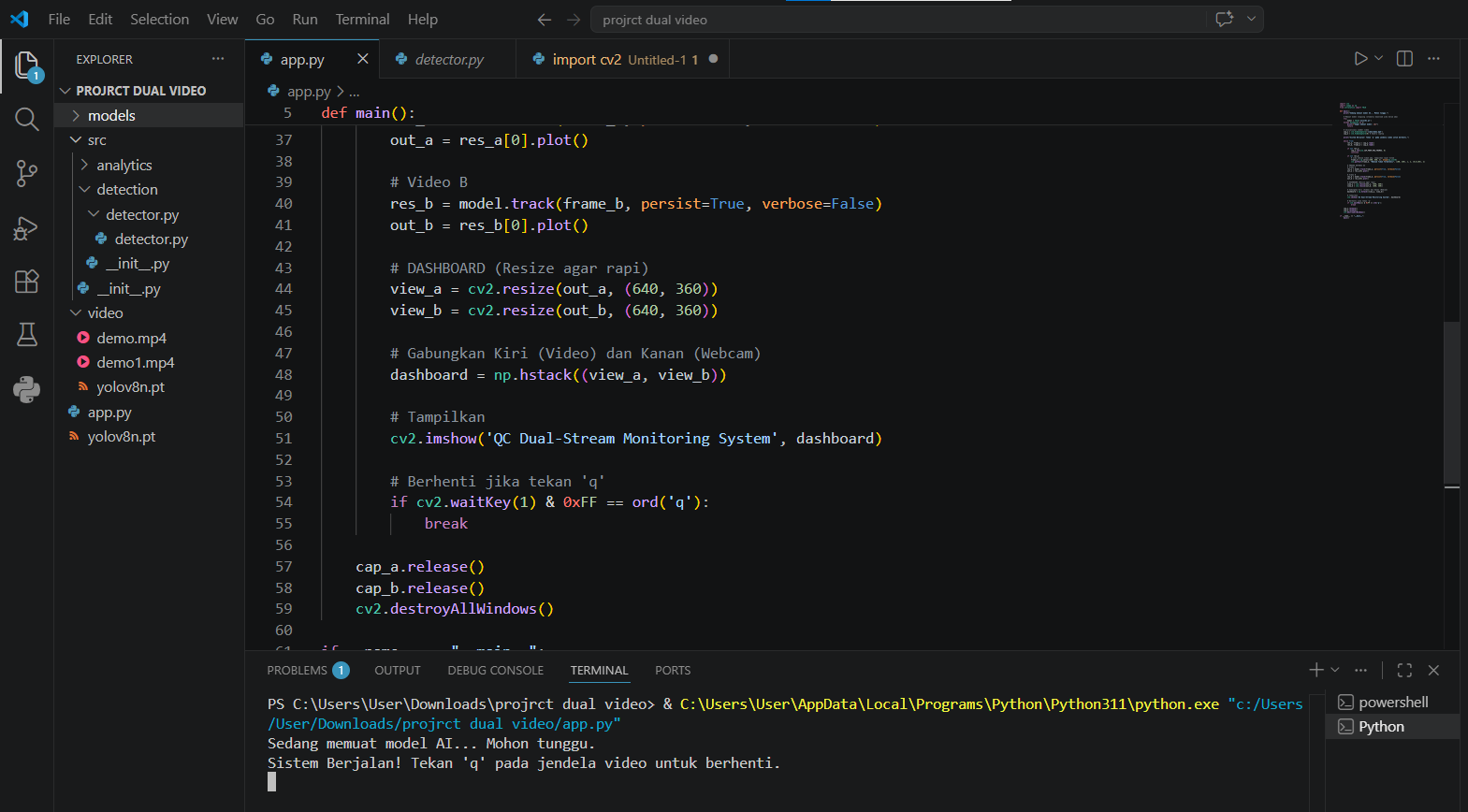Open the Search view in activity bar
This screenshot has height=812, width=1468.
pyautogui.click(x=26, y=120)
